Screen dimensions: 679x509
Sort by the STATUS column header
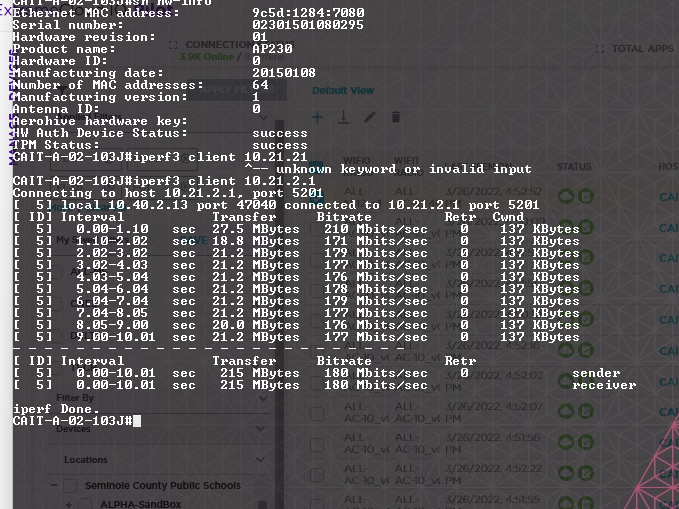574,167
